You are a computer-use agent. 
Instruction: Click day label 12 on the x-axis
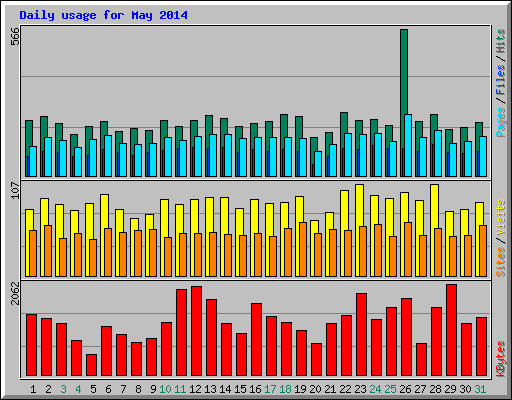195,389
